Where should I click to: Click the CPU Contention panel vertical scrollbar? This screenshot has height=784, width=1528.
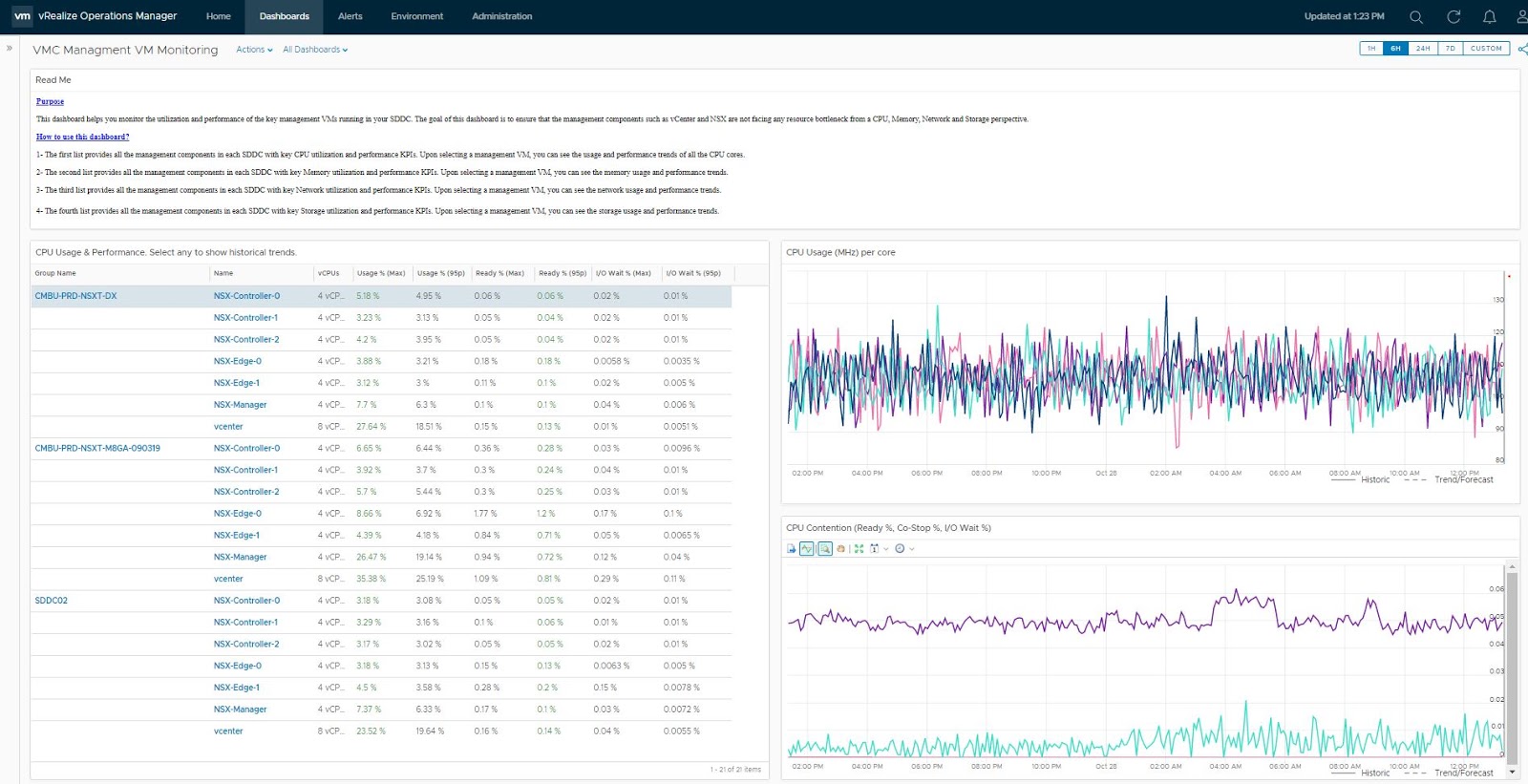pyautogui.click(x=1512, y=668)
